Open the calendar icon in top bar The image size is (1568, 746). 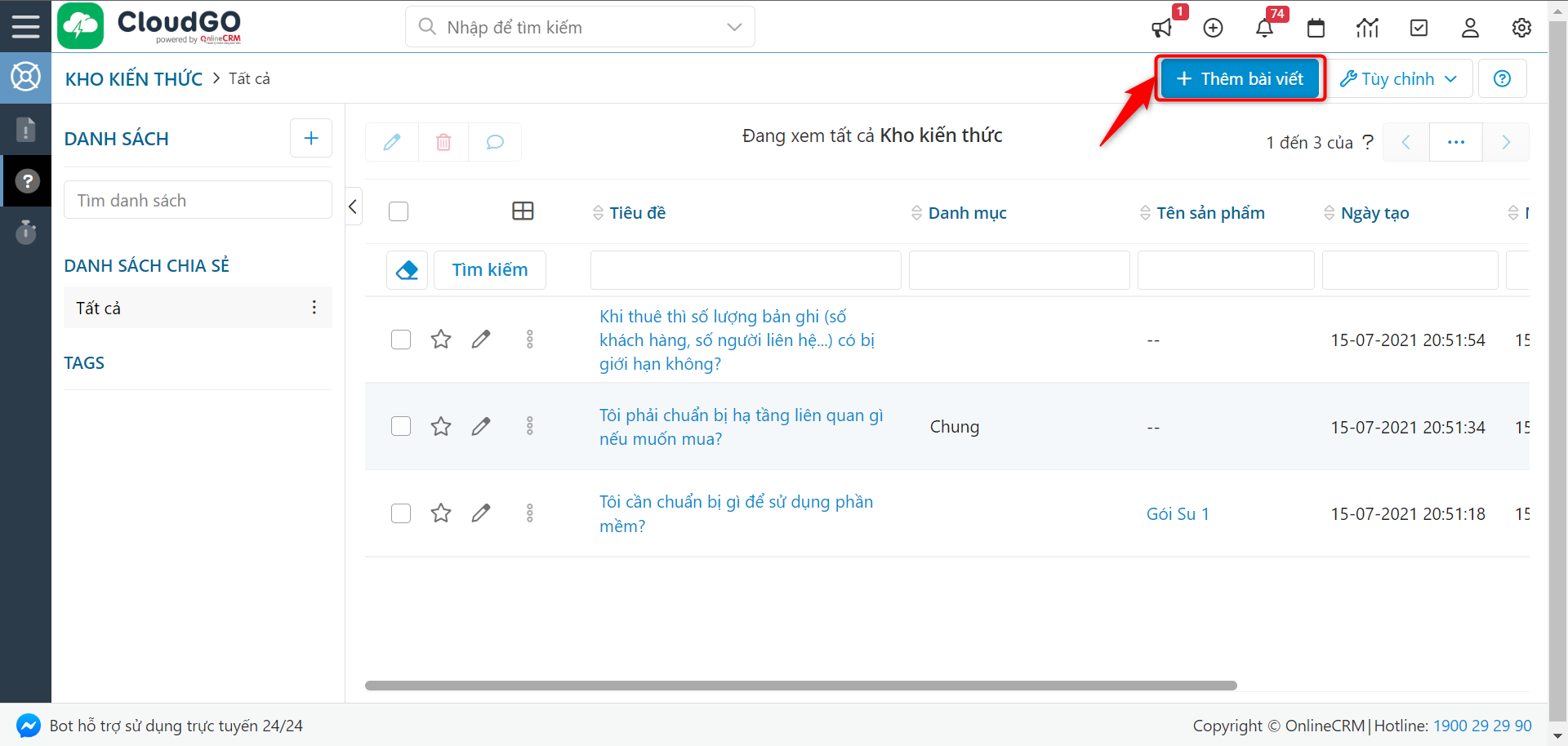(1316, 28)
